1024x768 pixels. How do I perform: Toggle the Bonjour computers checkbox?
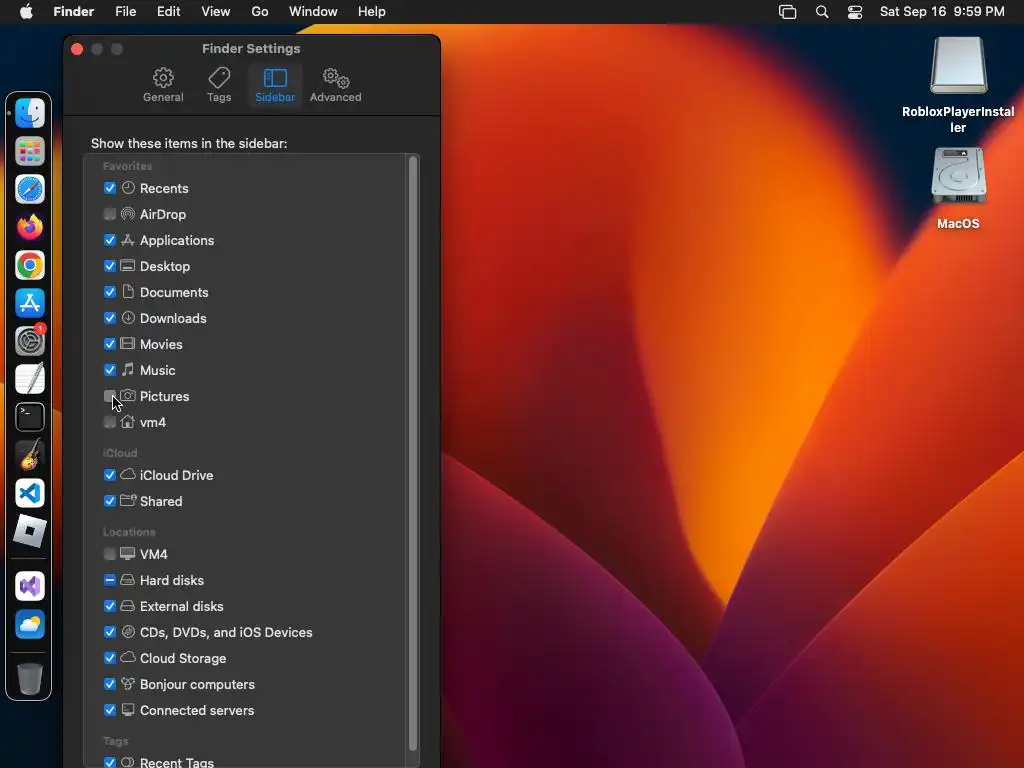tap(110, 684)
